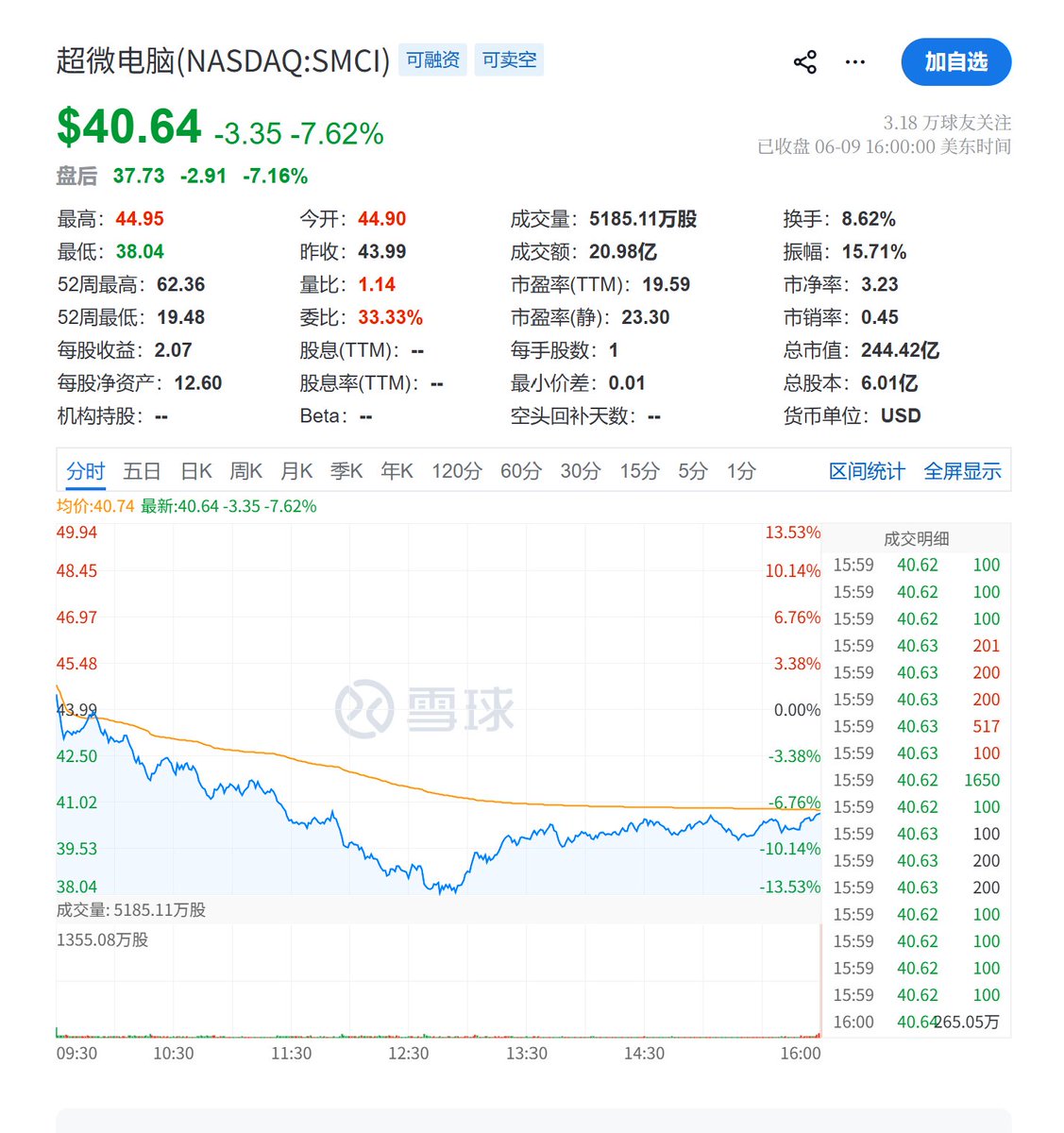Select the 120分 interval tab
Image resolution: width=1064 pixels, height=1133 pixels.
457,471
